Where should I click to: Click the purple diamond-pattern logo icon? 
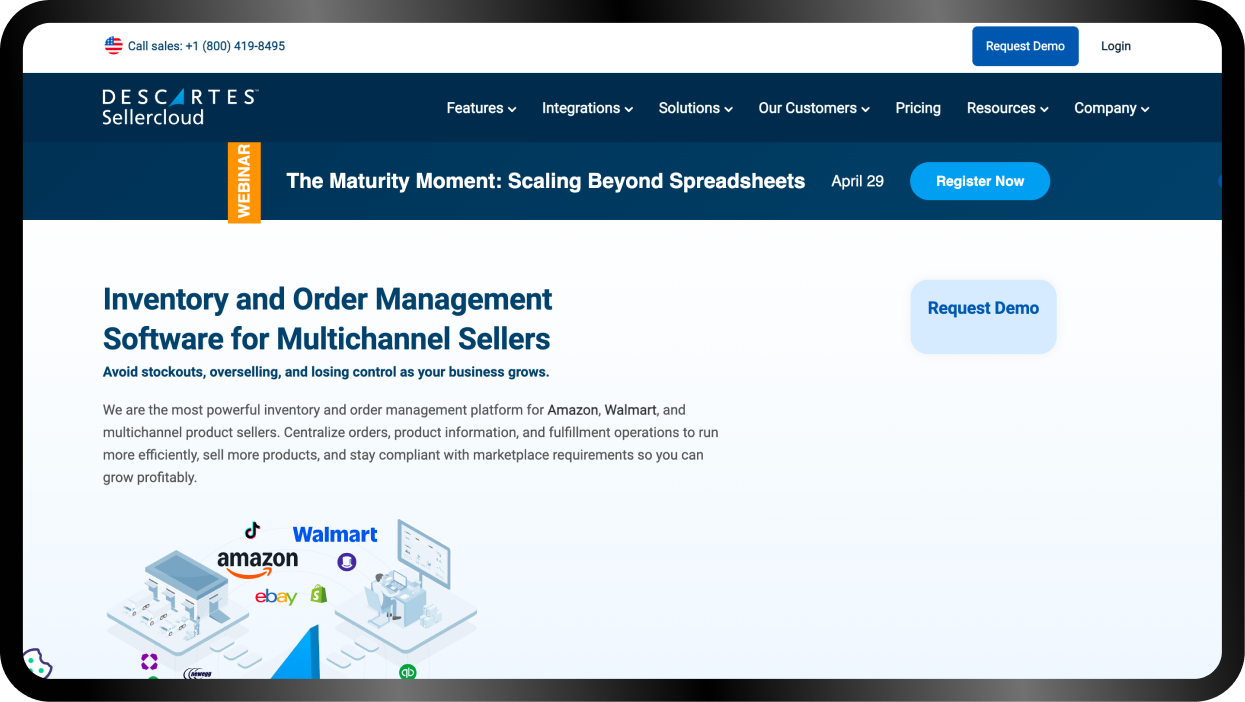pos(149,661)
